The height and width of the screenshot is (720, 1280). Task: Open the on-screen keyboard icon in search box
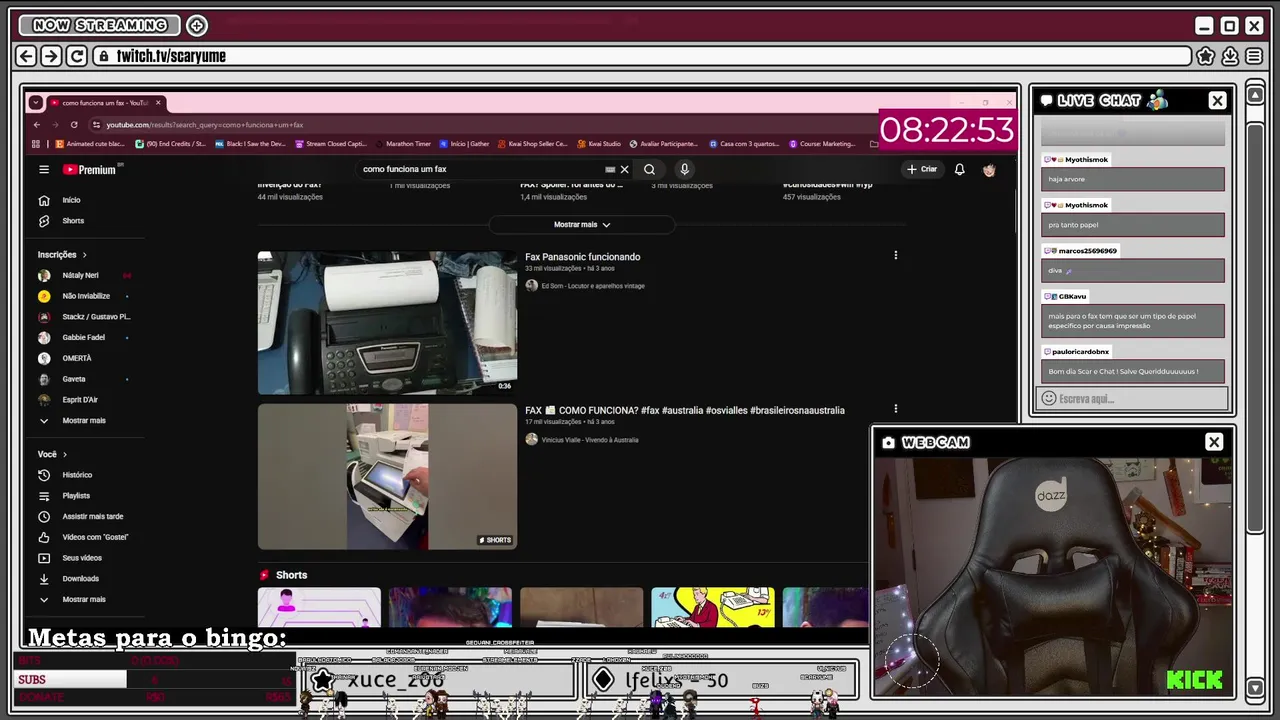610,169
